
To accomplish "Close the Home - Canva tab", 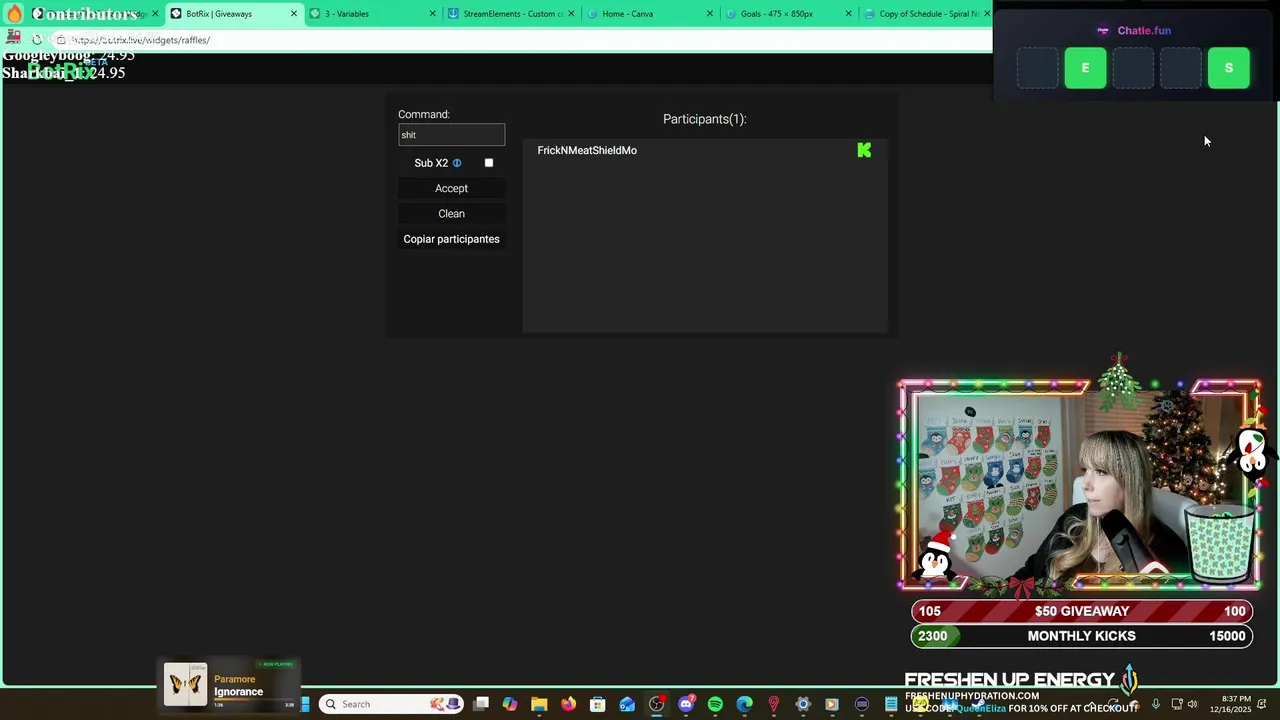I will click(711, 14).
